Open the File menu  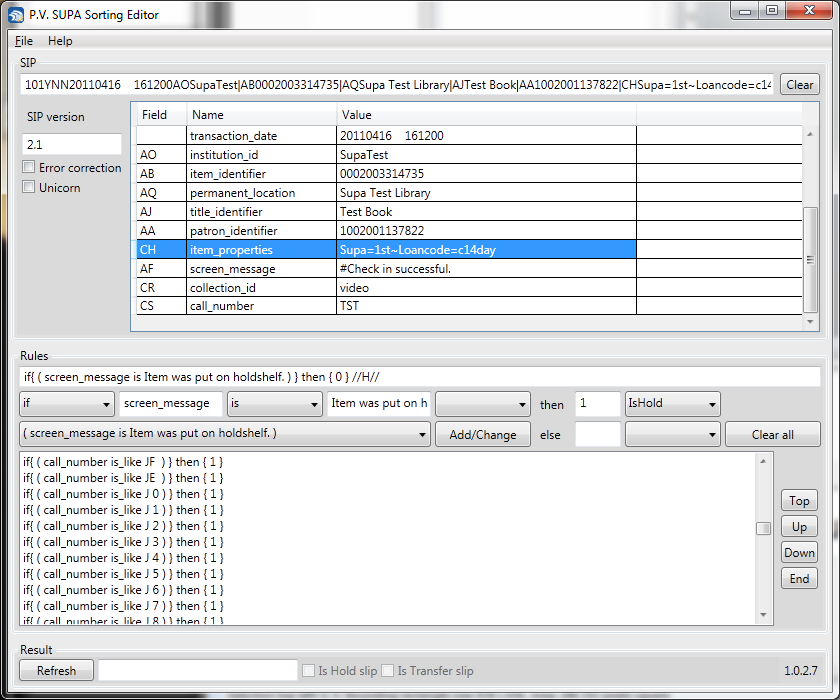coord(24,41)
